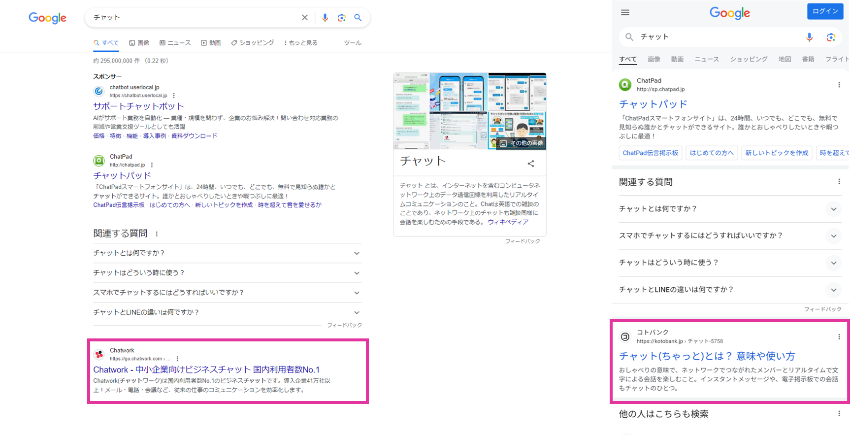This screenshot has width=850, height=435.
Task: Click the Google logo on desktop page
Action: [x=47, y=18]
